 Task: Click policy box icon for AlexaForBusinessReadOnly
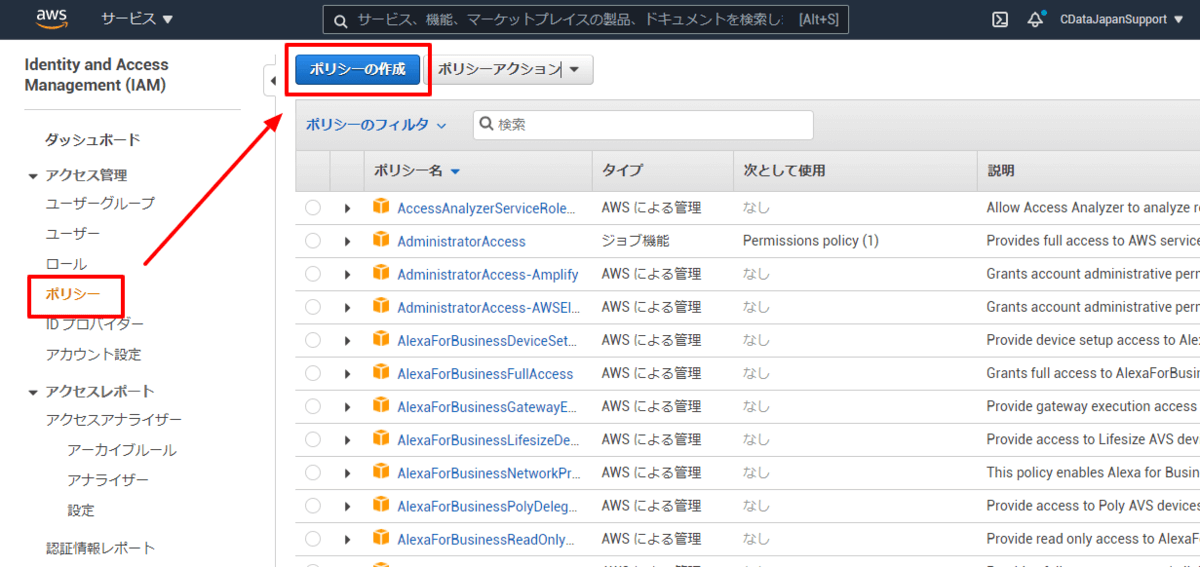(380, 538)
